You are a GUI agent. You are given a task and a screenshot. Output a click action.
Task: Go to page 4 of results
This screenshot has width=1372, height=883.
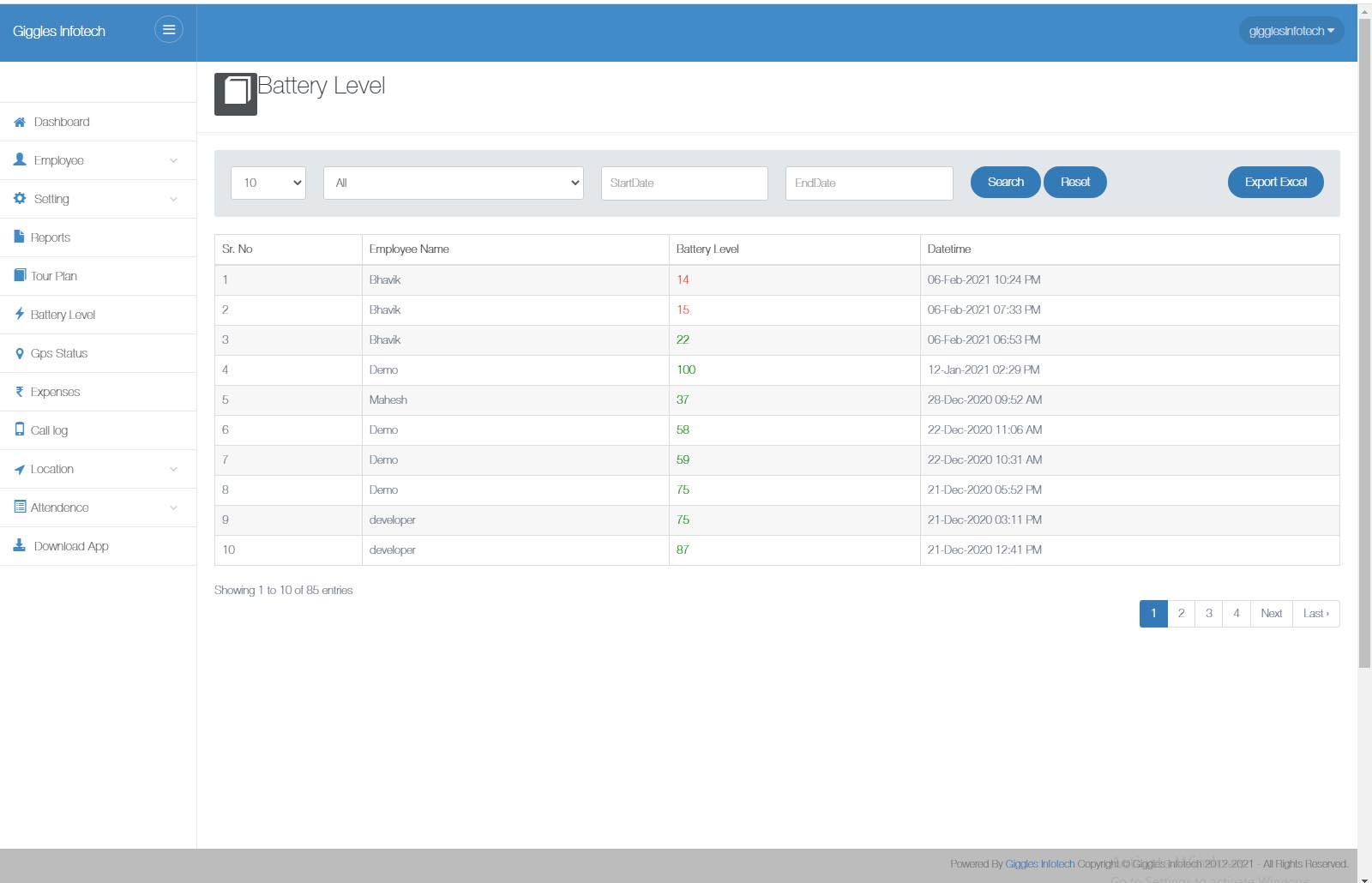point(1237,613)
